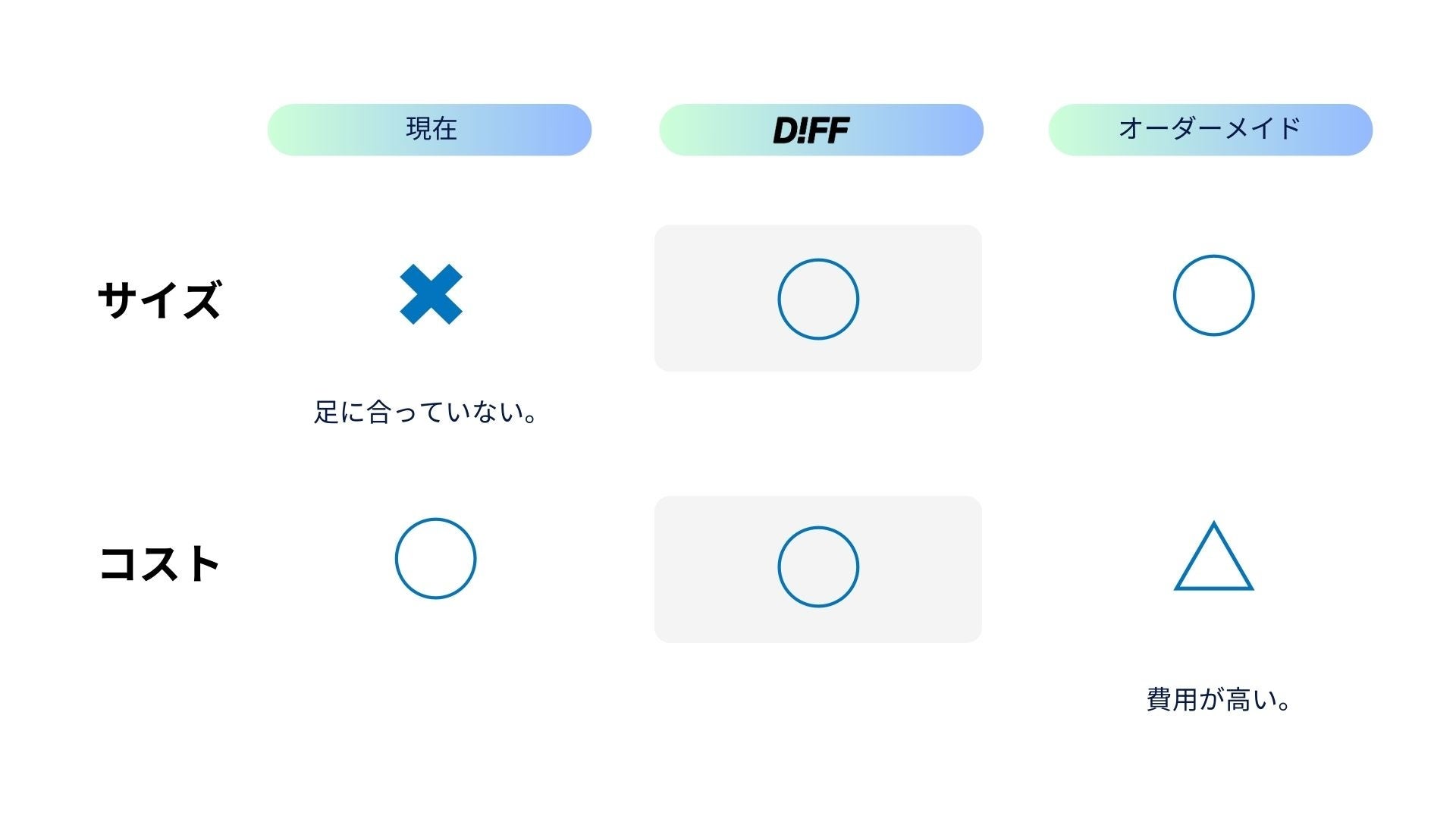
Task: Select the D!FF circle in サイズ row
Action: click(x=817, y=299)
